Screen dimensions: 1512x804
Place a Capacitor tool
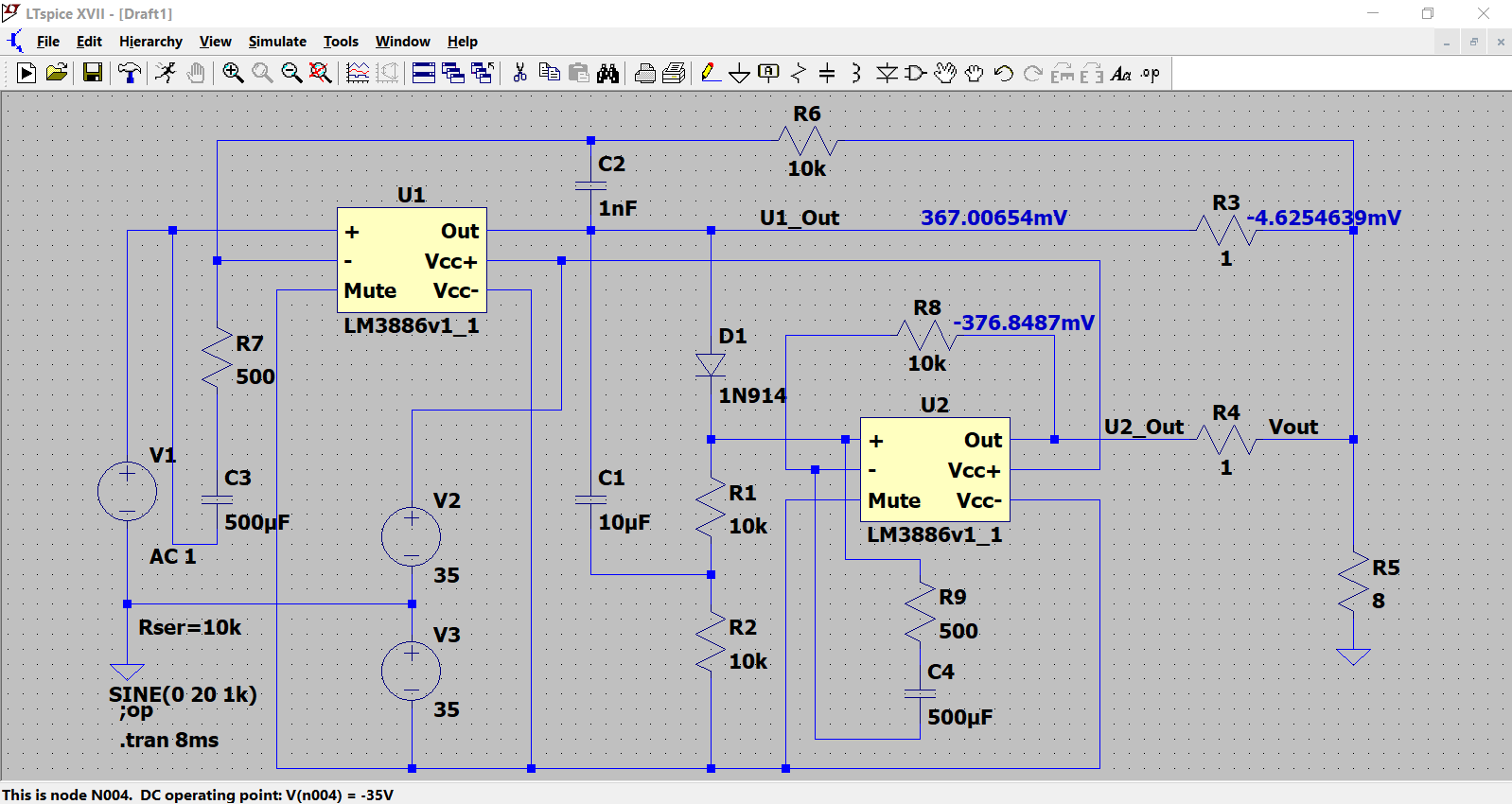coord(827,73)
